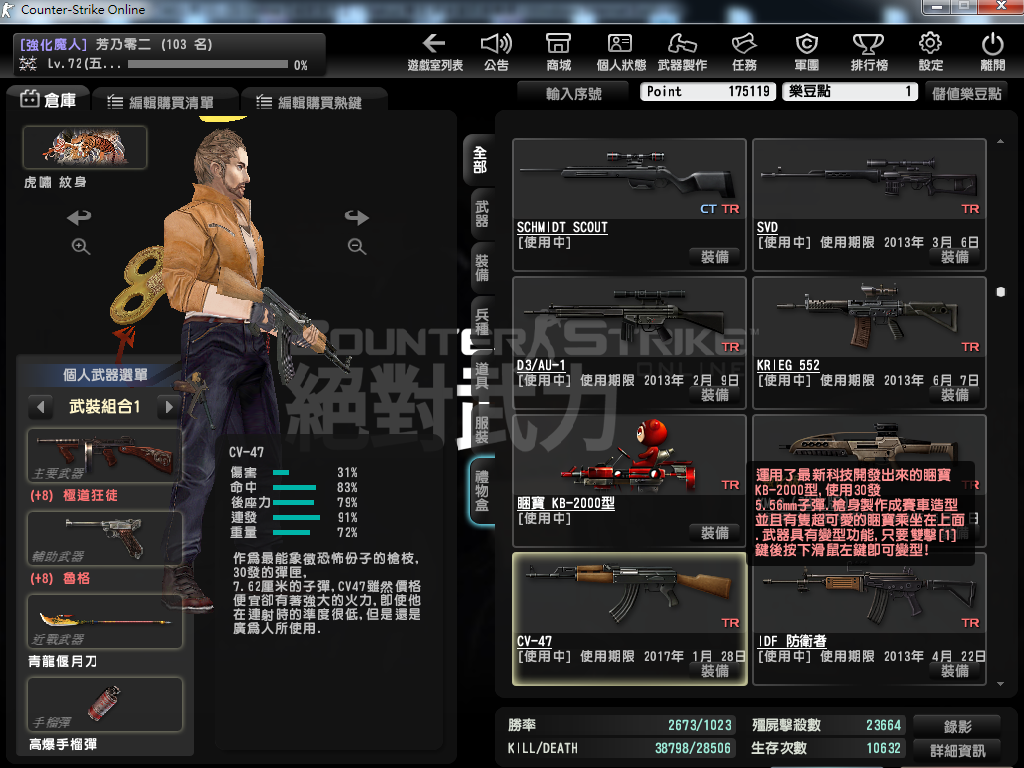
Task: Rotate character left with the curved arrow
Action: [x=79, y=216]
